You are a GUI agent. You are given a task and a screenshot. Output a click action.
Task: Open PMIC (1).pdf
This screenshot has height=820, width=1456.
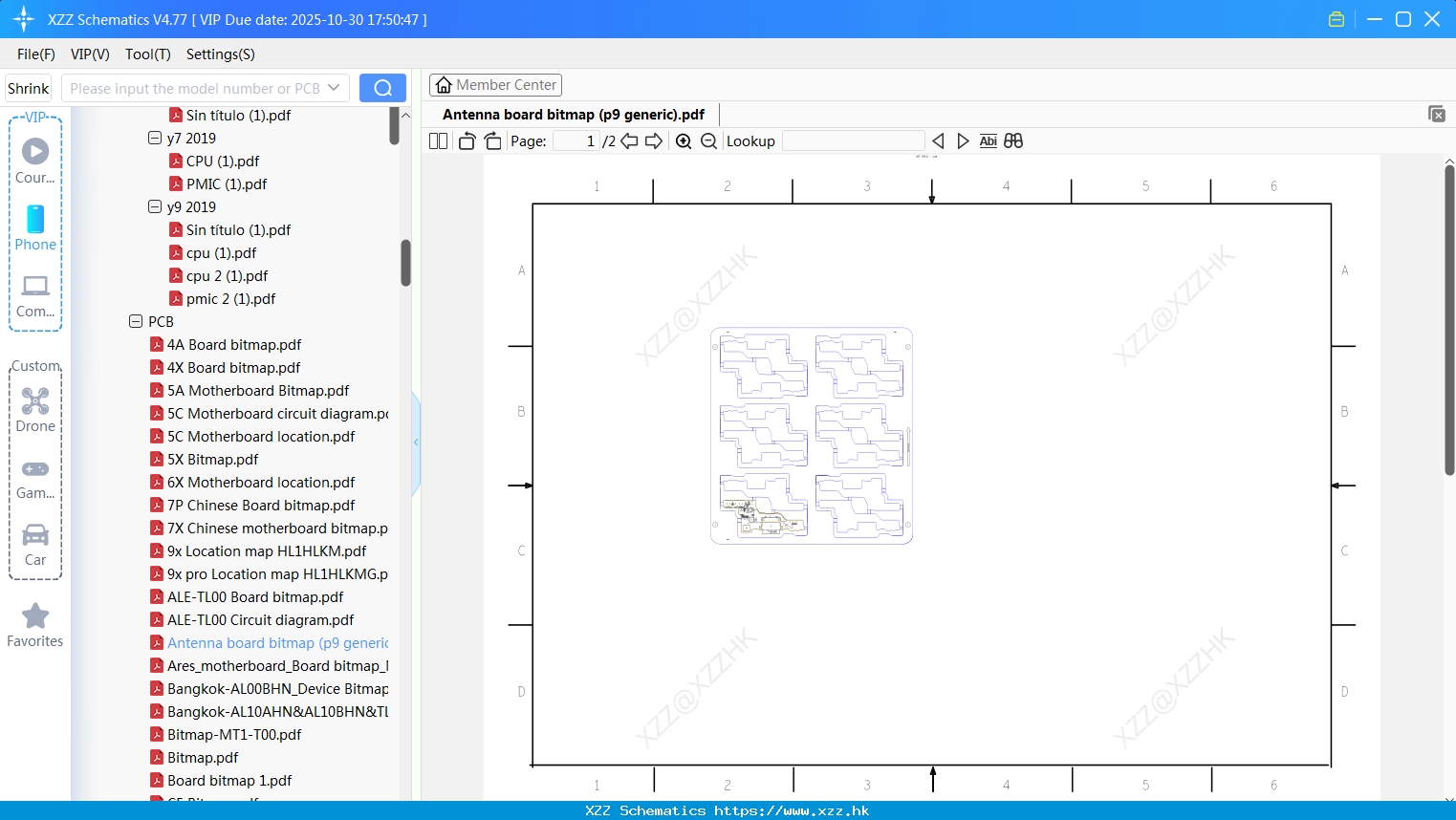[x=227, y=183]
